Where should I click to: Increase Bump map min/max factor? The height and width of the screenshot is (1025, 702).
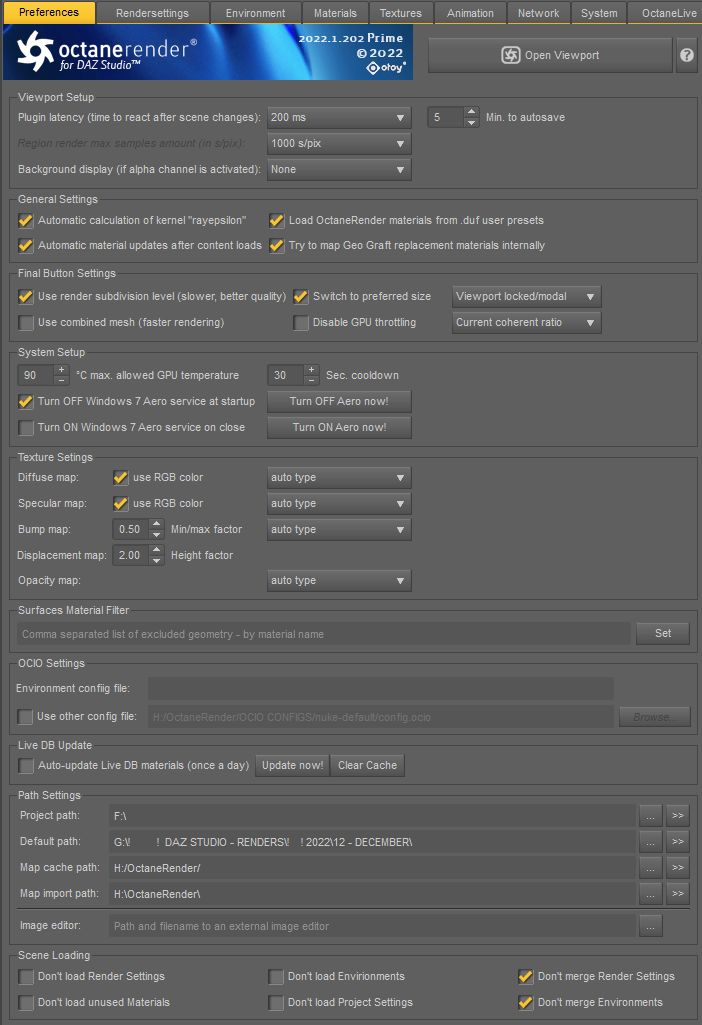point(156,524)
